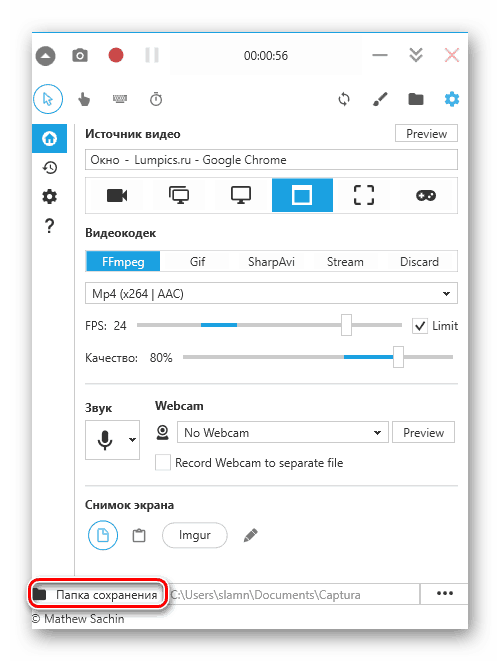Select the game capture gamepad icon
The height and width of the screenshot is (661, 500).
(426, 196)
